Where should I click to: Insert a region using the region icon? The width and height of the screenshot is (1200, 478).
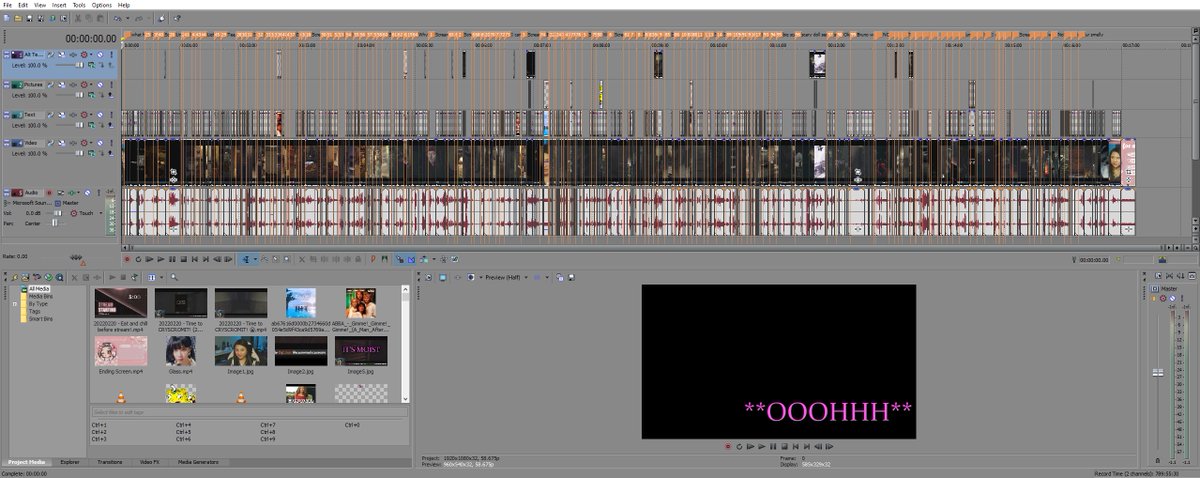(384, 259)
